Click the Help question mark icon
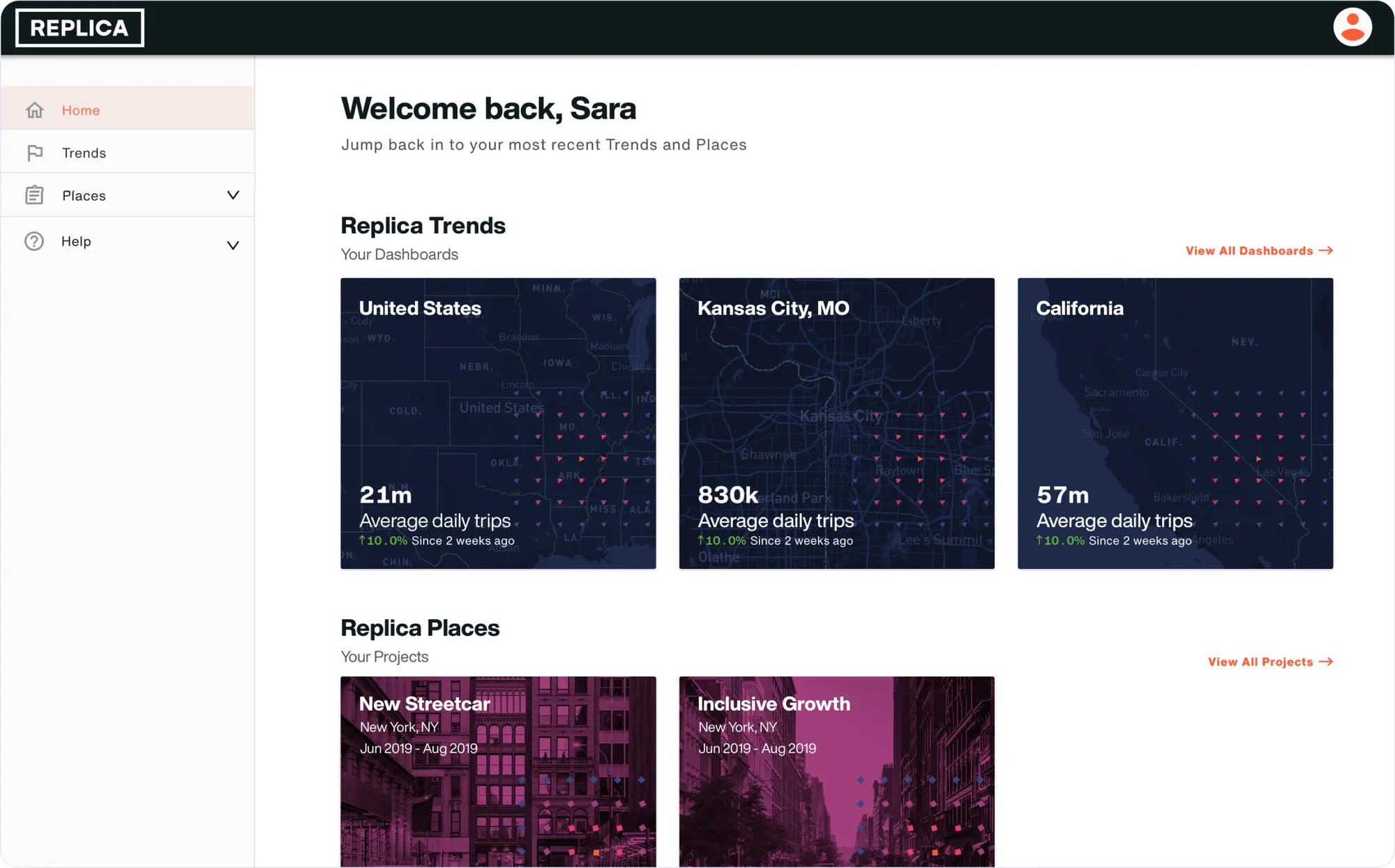Screen dimensions: 1395x868 [34, 241]
